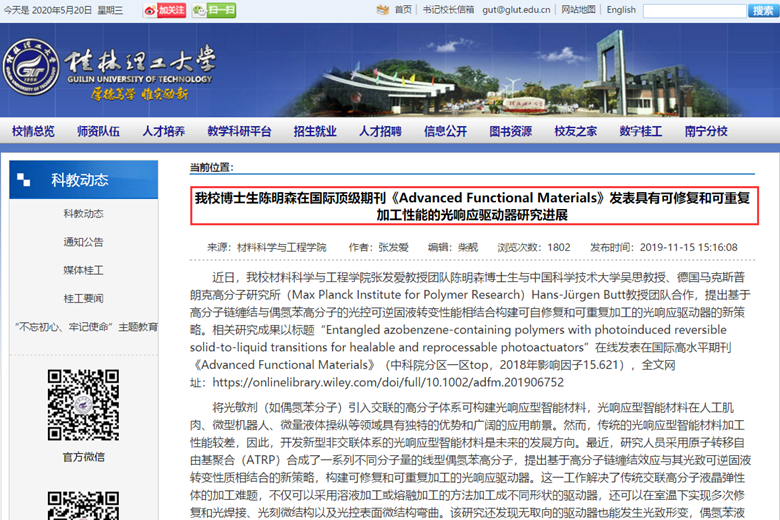Switch site language to English
The height and width of the screenshot is (520, 780).
(621, 10)
